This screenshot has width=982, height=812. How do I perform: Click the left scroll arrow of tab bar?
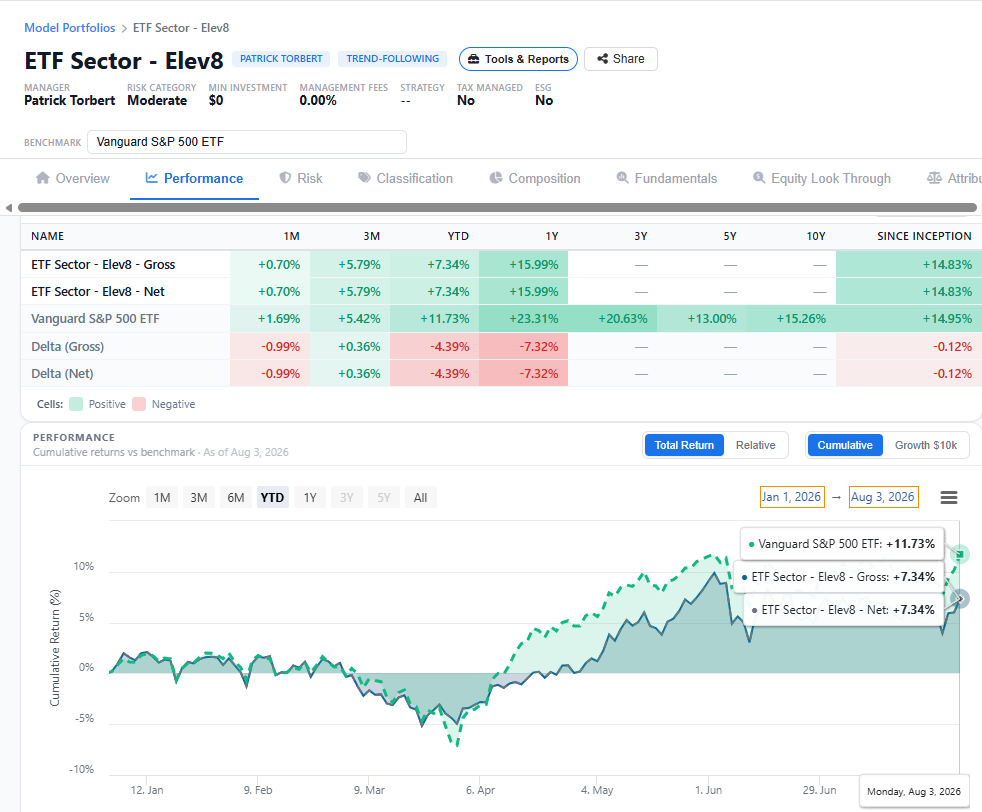click(8, 208)
